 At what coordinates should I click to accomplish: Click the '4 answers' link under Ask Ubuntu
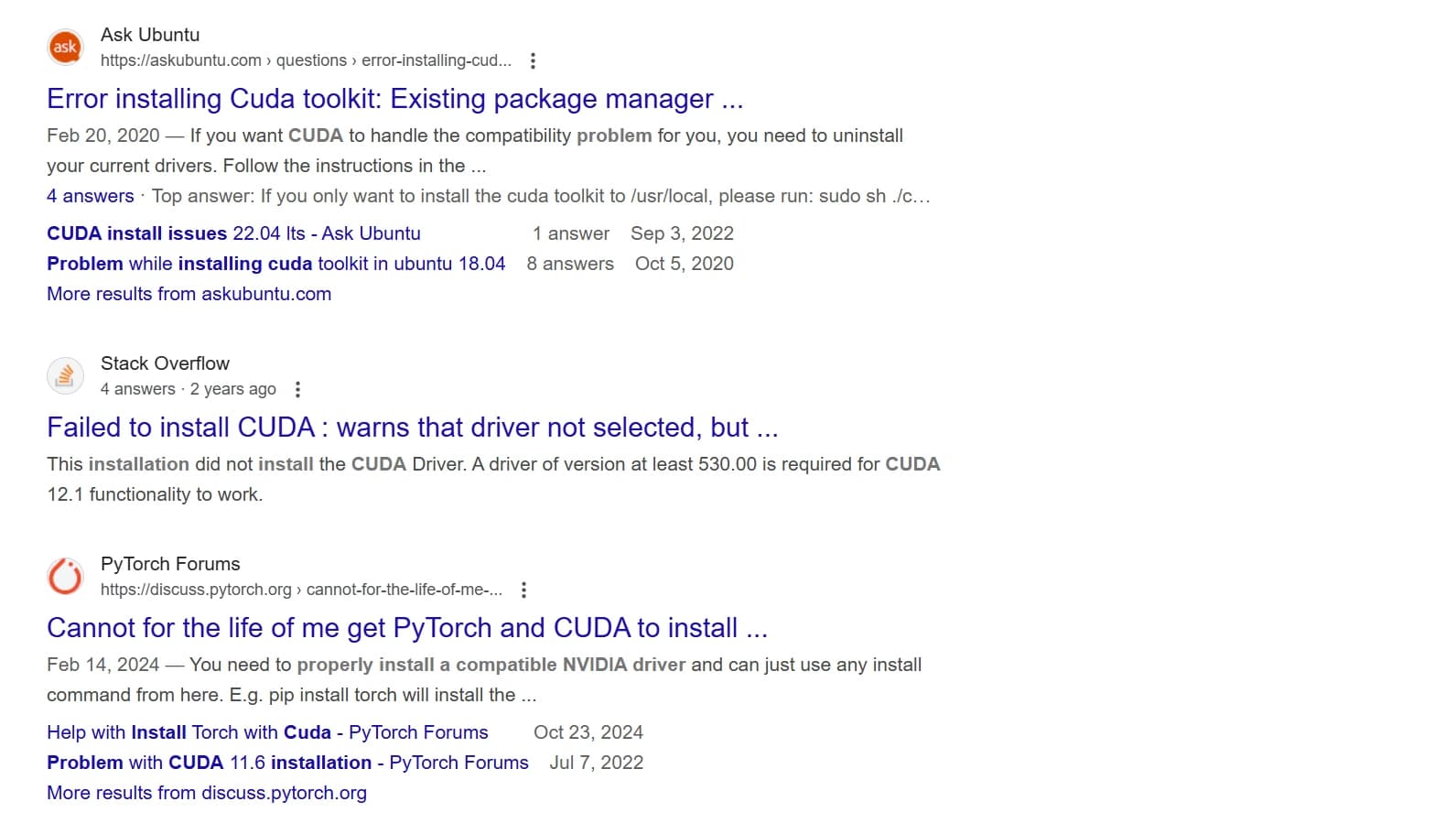pyautogui.click(x=90, y=196)
